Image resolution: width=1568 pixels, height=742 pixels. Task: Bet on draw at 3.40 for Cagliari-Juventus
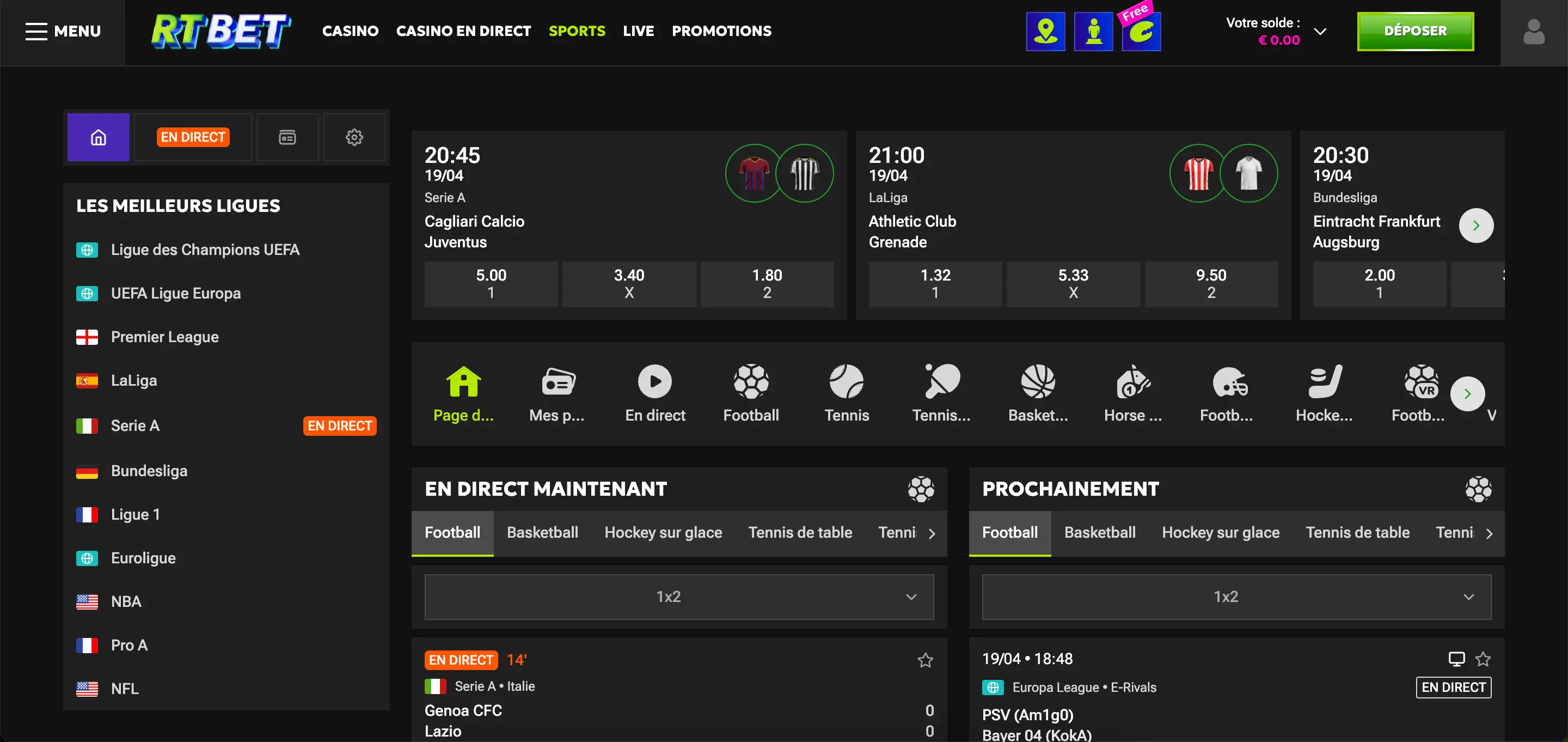(x=629, y=284)
